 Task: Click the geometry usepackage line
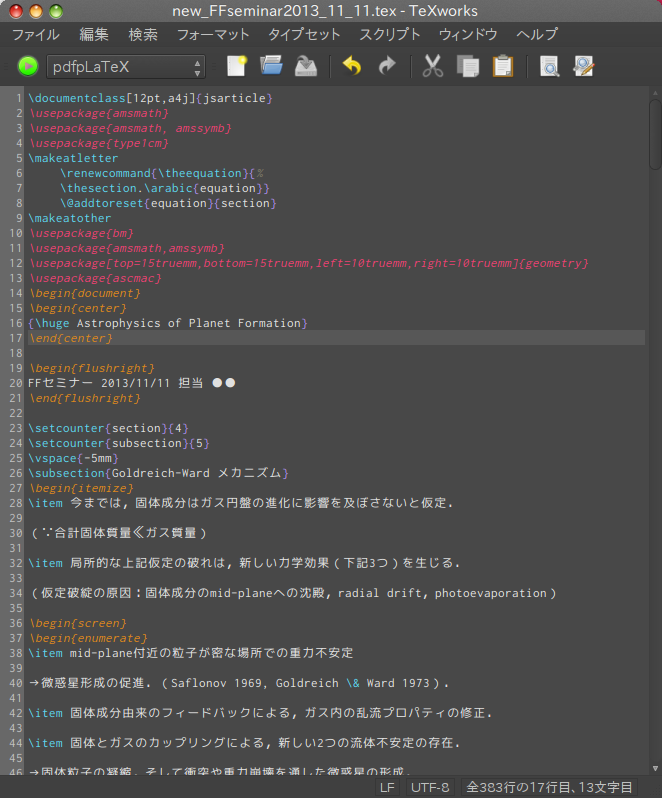[309, 263]
